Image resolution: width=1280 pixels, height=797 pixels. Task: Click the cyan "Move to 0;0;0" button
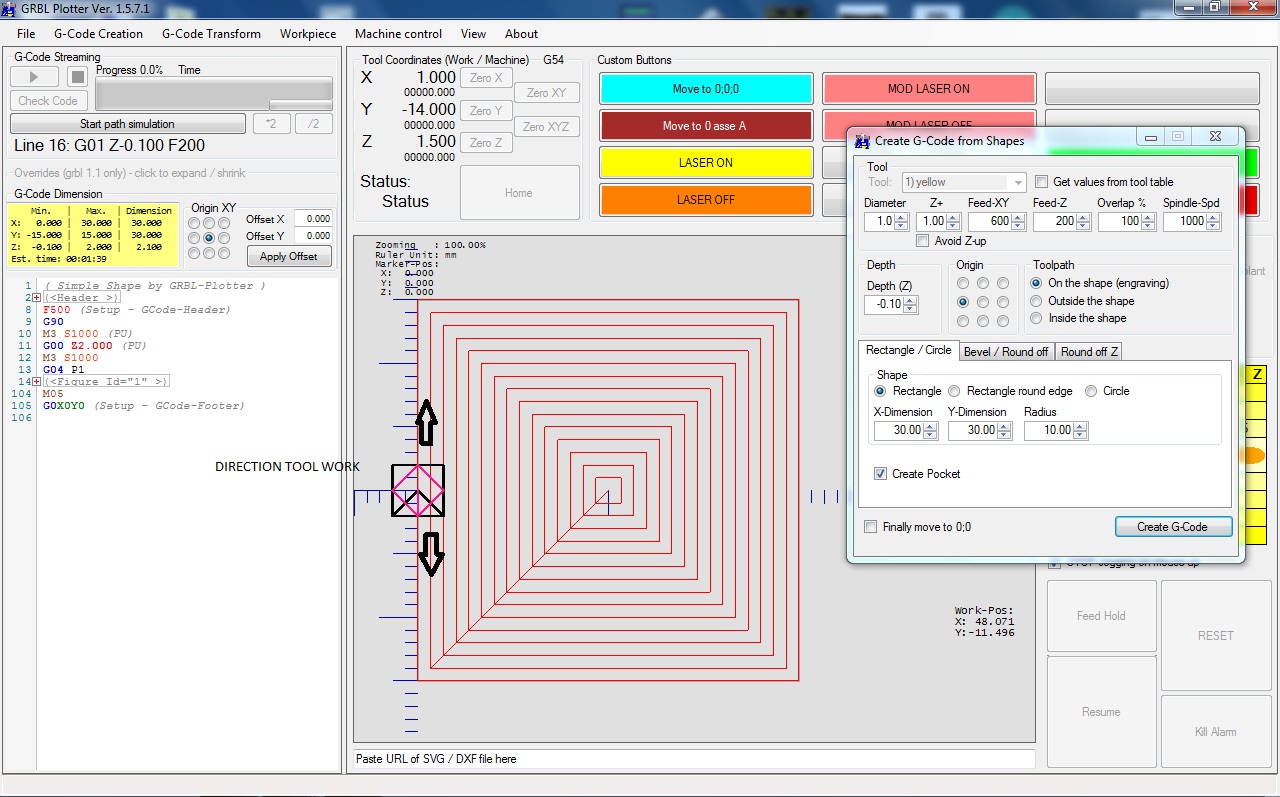tap(705, 89)
